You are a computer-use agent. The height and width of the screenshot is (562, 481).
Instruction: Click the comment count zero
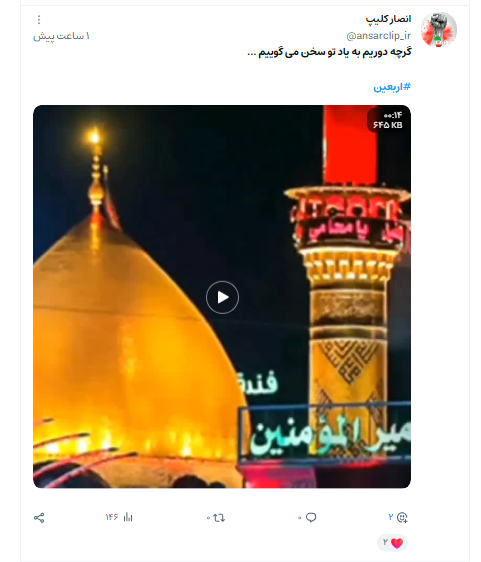[300, 518]
